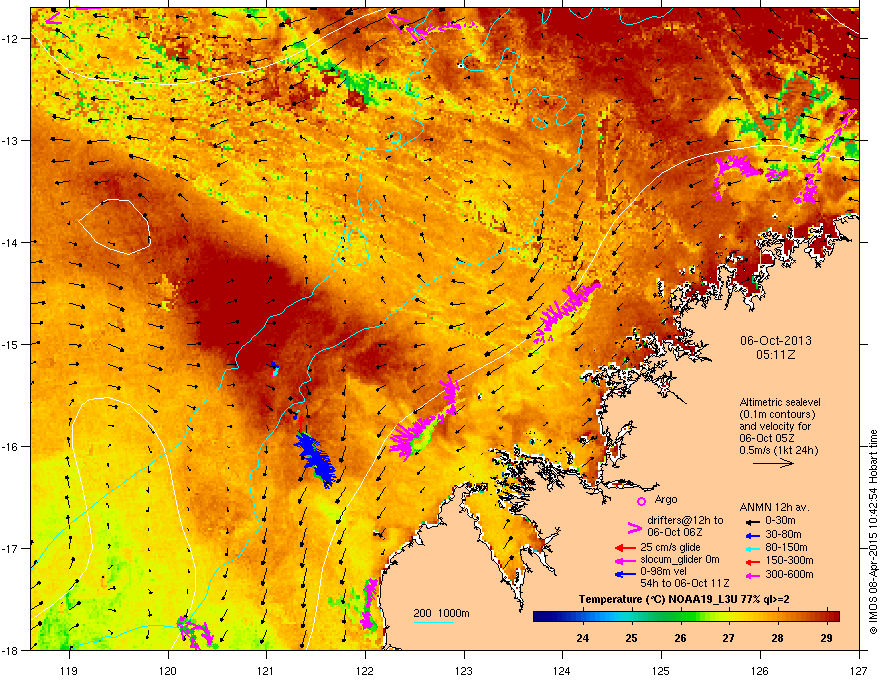Click the magenta drifters chevron symbol in legend
Image resolution: width=880 pixels, height=680 pixels.
tap(634, 527)
